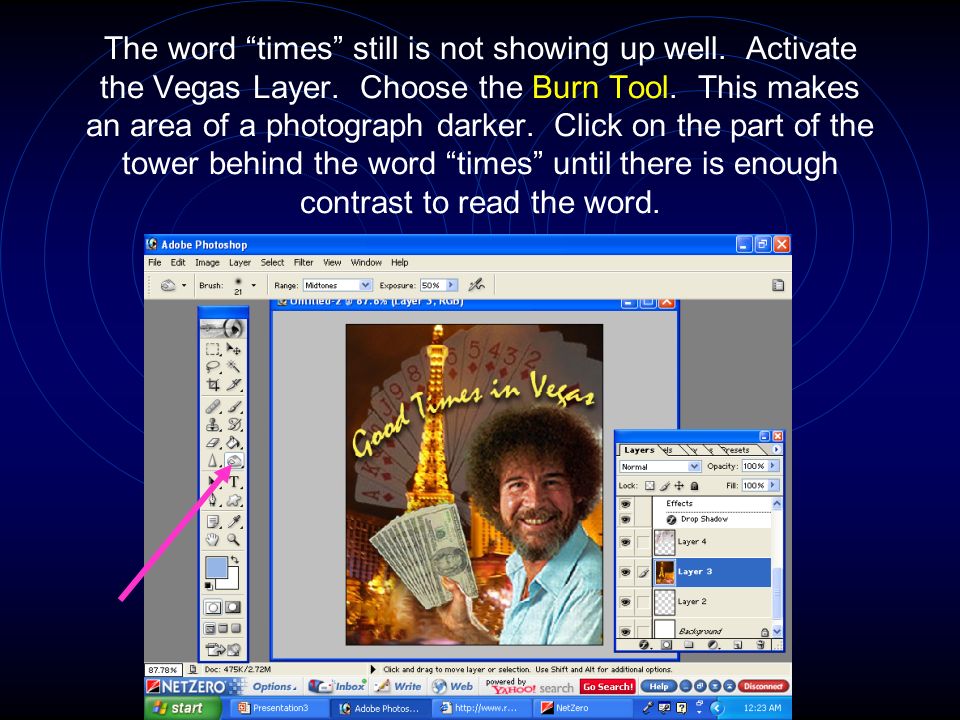Hide Layer 2 via eye icon
This screenshot has height=720, width=960.
(625, 602)
